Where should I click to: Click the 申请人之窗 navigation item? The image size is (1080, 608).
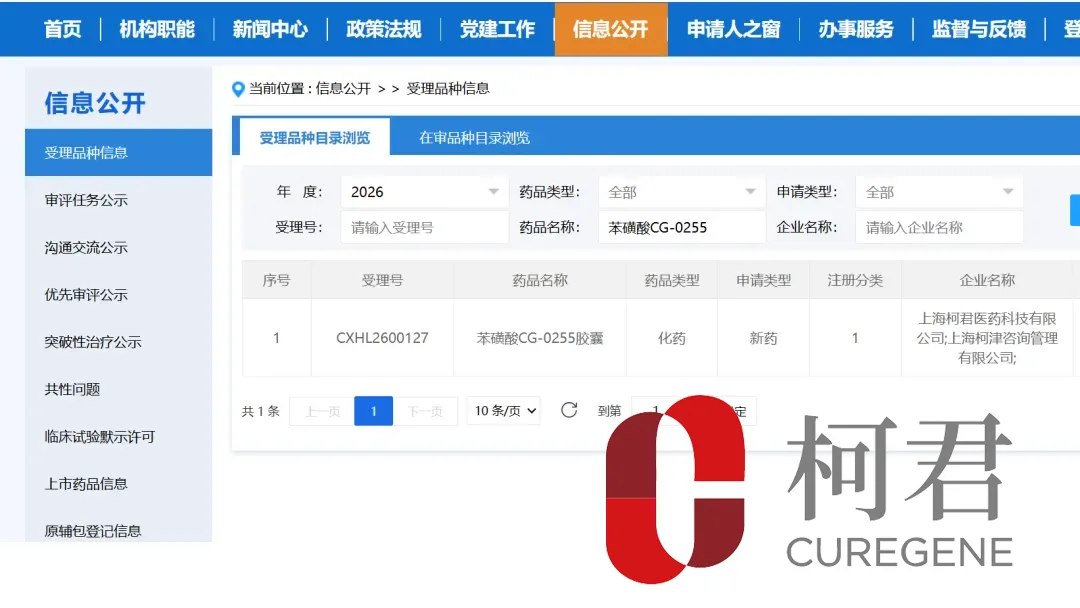point(733,29)
